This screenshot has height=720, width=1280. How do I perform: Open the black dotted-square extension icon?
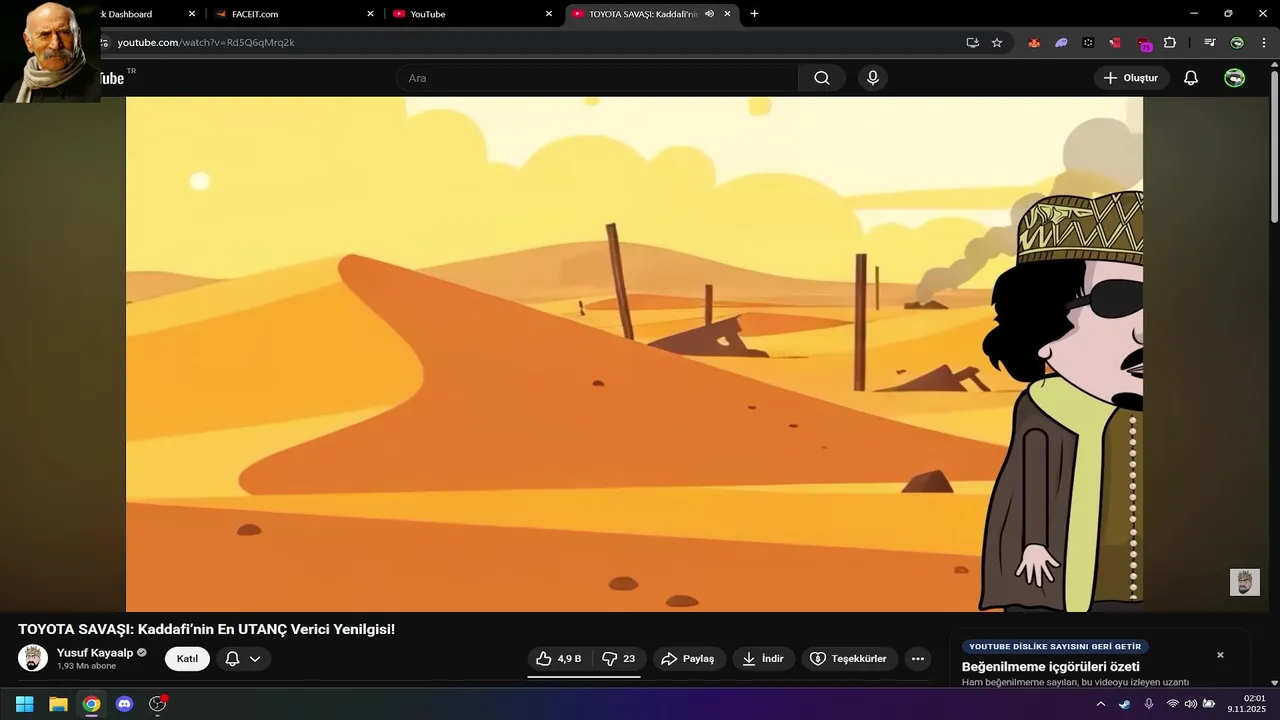click(x=1088, y=43)
